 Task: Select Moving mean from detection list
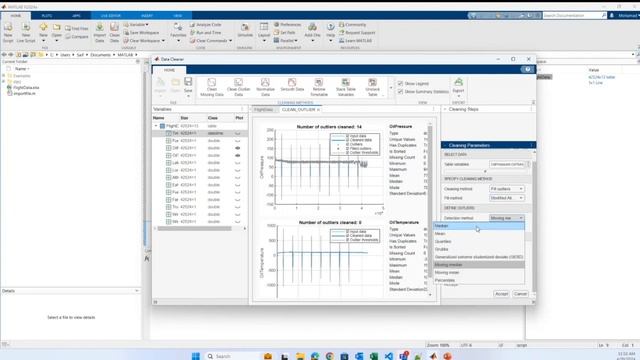tap(479, 273)
